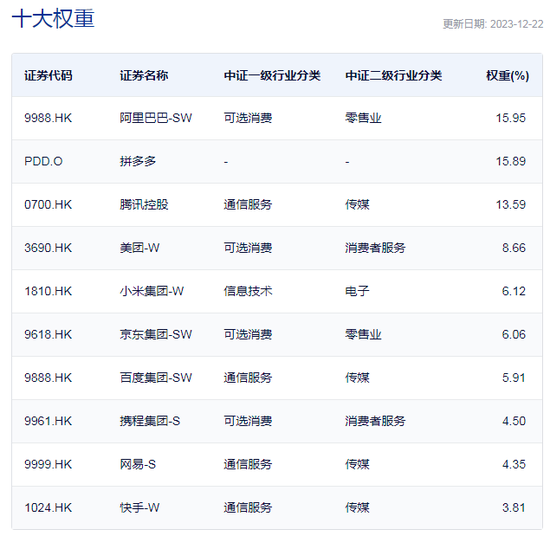Screen dimensions: 550x536
Task: Click 传媒 in the 快手-W row
Action: [x=357, y=508]
